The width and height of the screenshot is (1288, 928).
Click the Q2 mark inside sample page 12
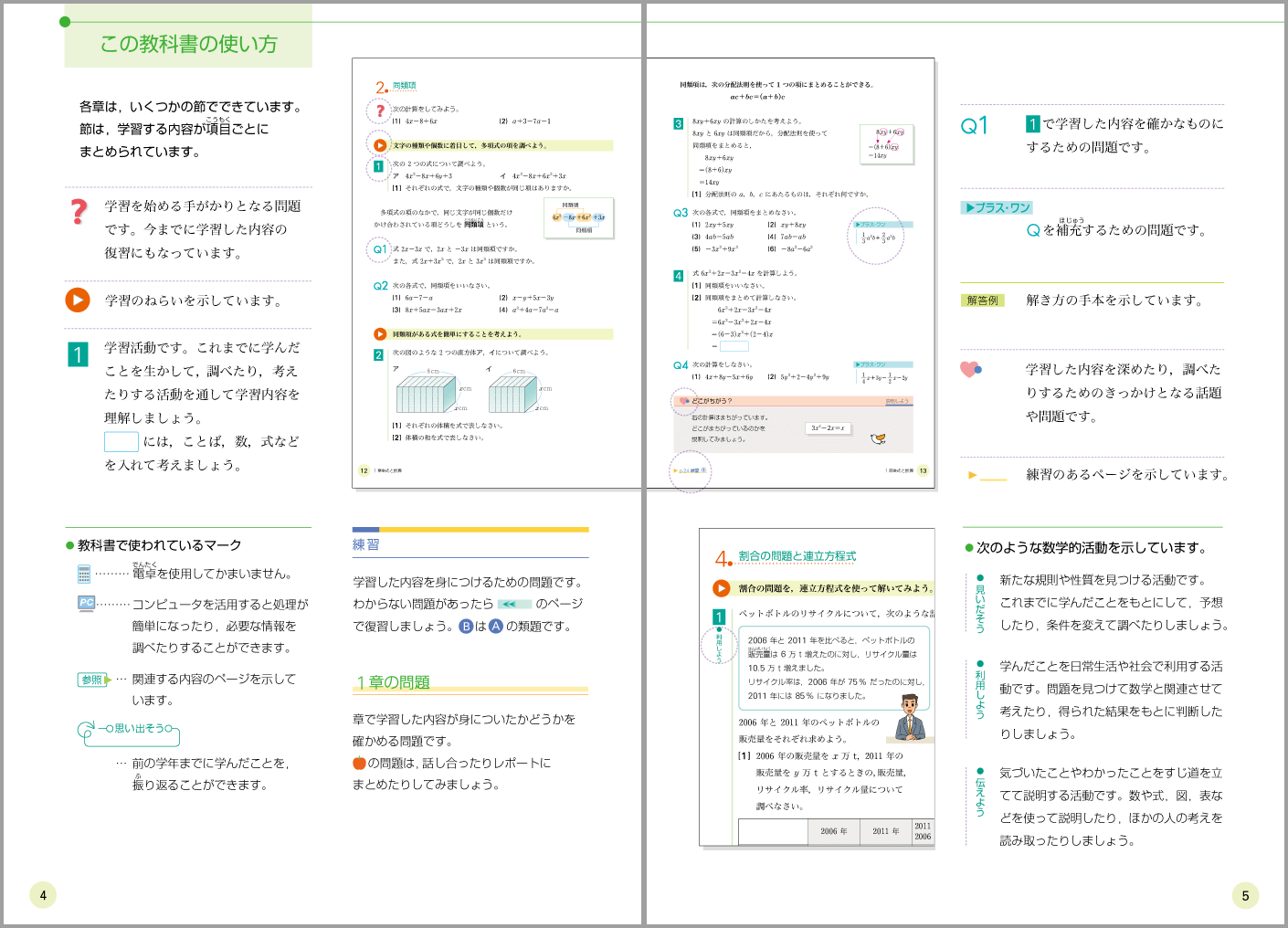tap(380, 286)
